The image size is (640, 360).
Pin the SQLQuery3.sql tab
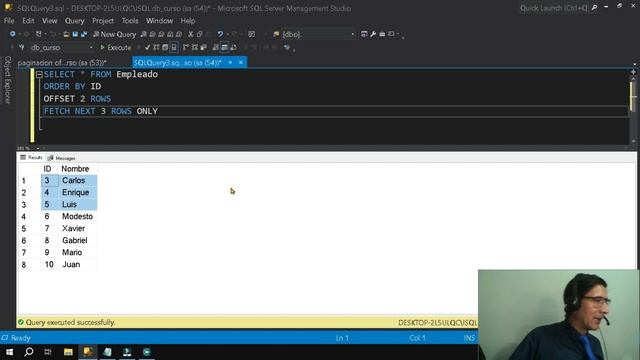(x=230, y=62)
